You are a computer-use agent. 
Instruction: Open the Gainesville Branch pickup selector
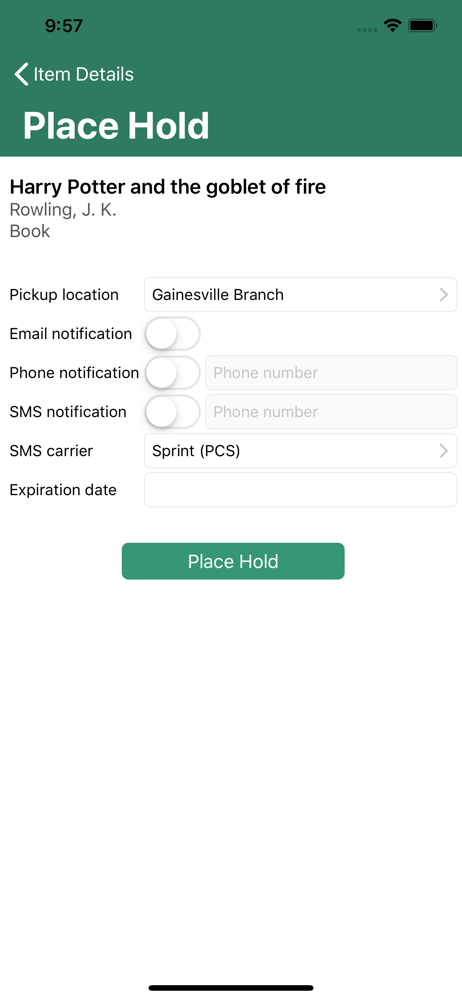(301, 295)
